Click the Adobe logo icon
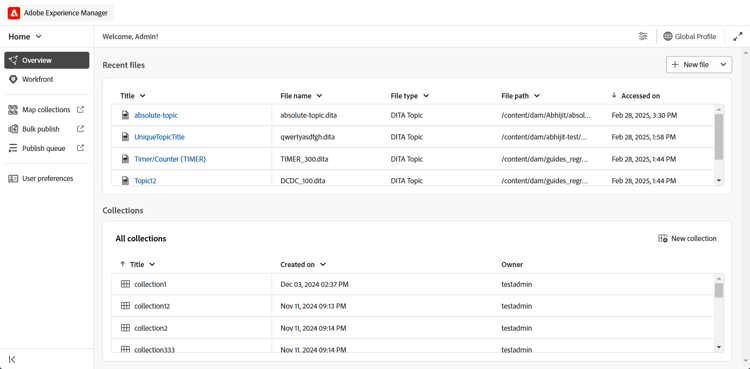 coord(14,13)
